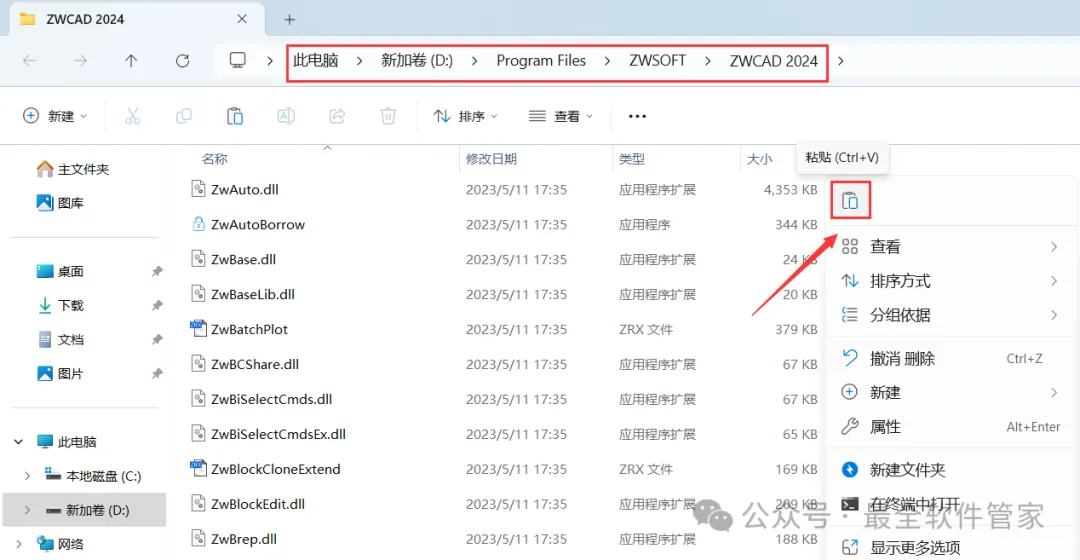The width and height of the screenshot is (1080, 560).
Task: Expand the 本地磁盘 (C:) tree node
Action: (x=27, y=476)
